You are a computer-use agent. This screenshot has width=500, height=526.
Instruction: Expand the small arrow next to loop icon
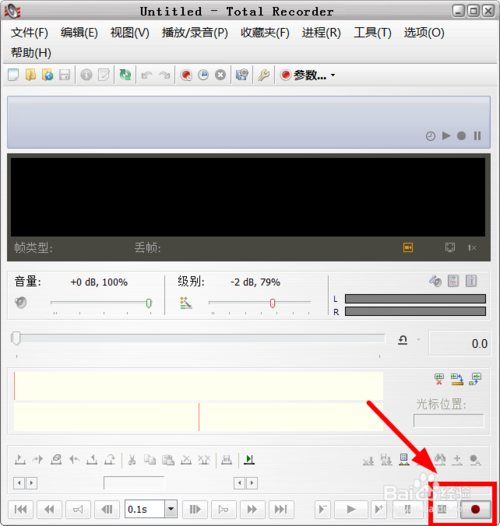[418, 339]
